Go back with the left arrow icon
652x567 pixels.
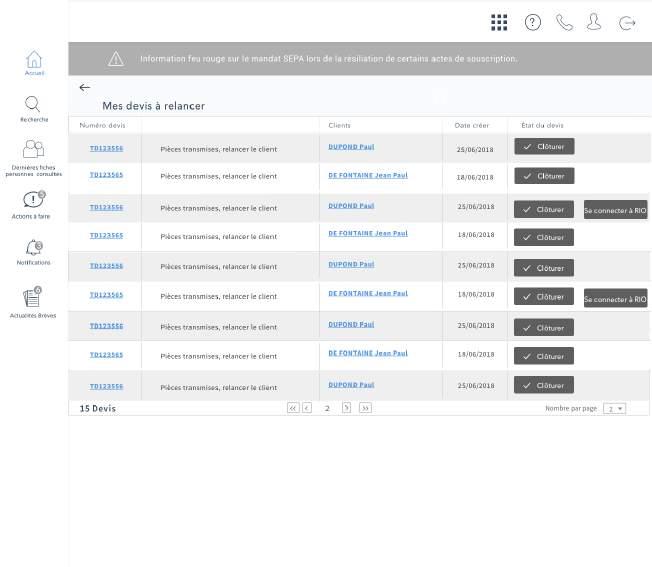[85, 88]
